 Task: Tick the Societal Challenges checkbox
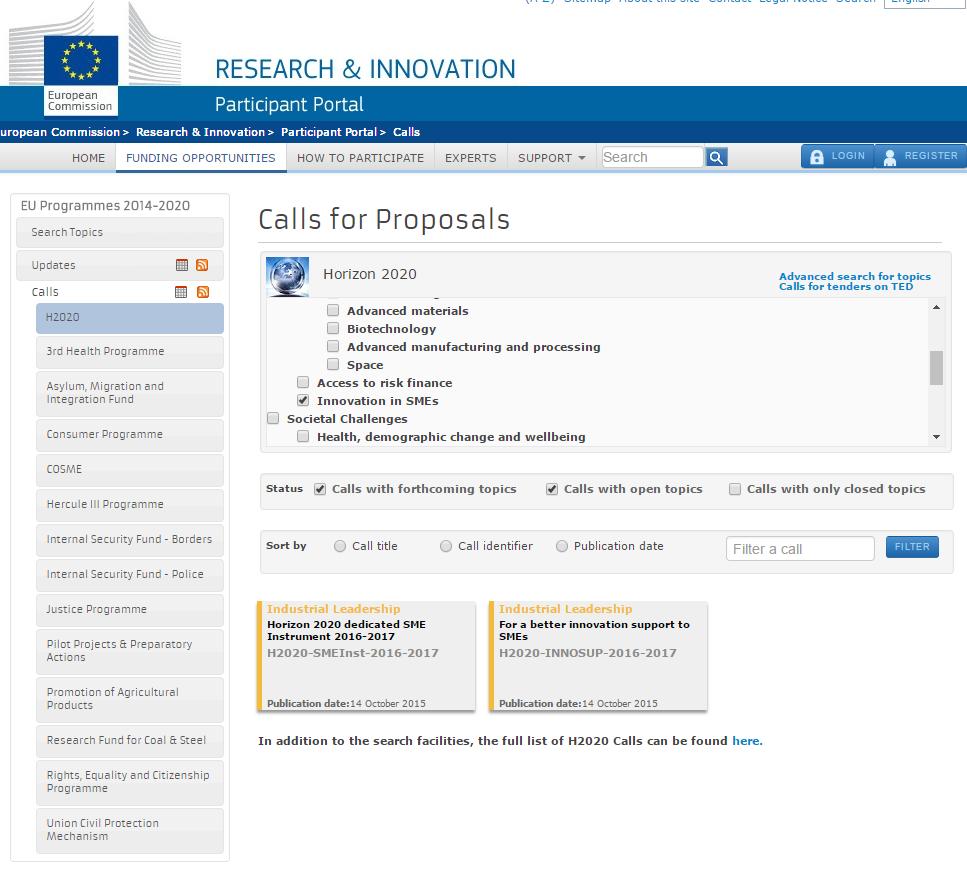point(273,418)
